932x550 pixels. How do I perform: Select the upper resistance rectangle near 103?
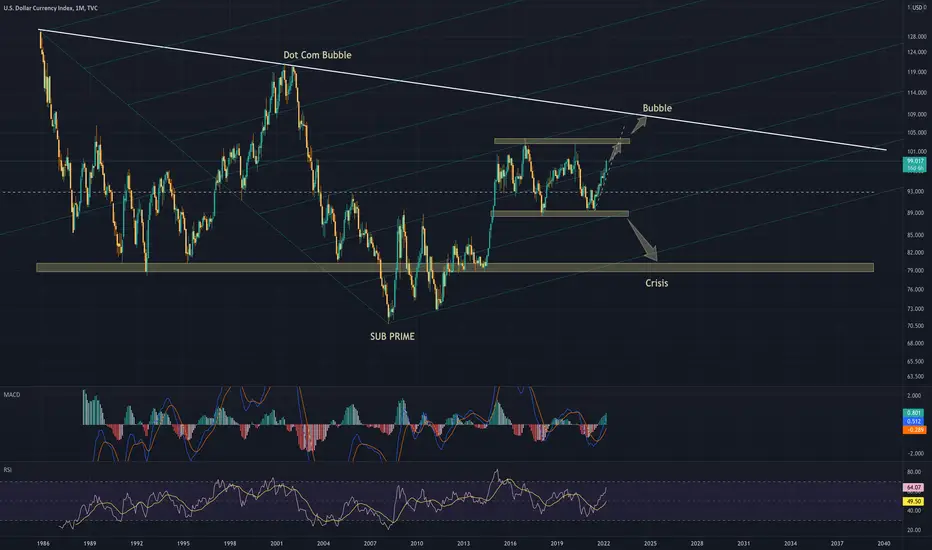562,142
